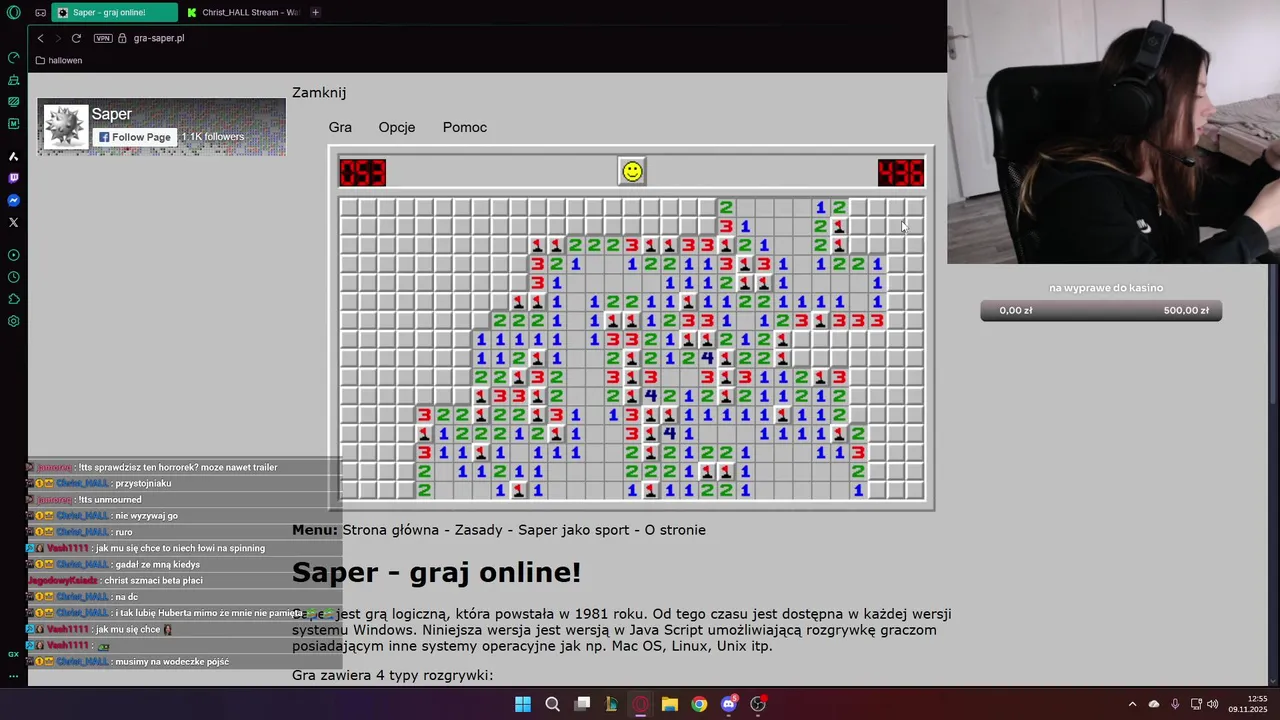The image size is (1280, 720).
Task: Switch to the Saper - graj online! tab
Action: point(114,12)
